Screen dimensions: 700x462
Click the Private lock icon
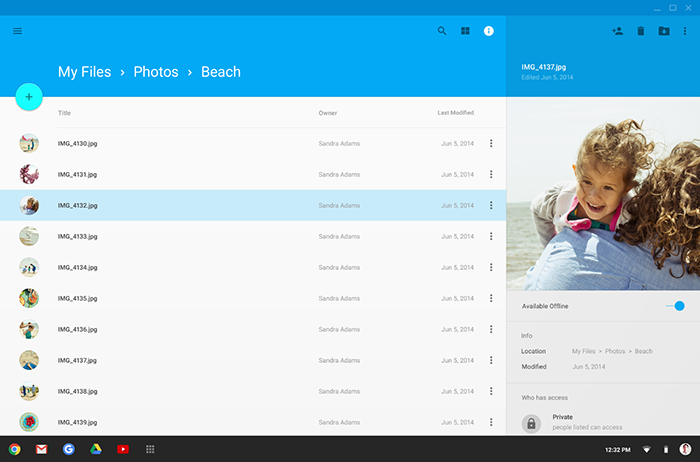point(531,423)
